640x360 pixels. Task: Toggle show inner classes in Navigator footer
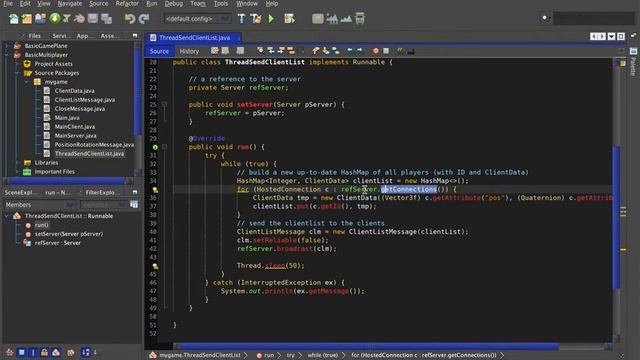point(56,352)
